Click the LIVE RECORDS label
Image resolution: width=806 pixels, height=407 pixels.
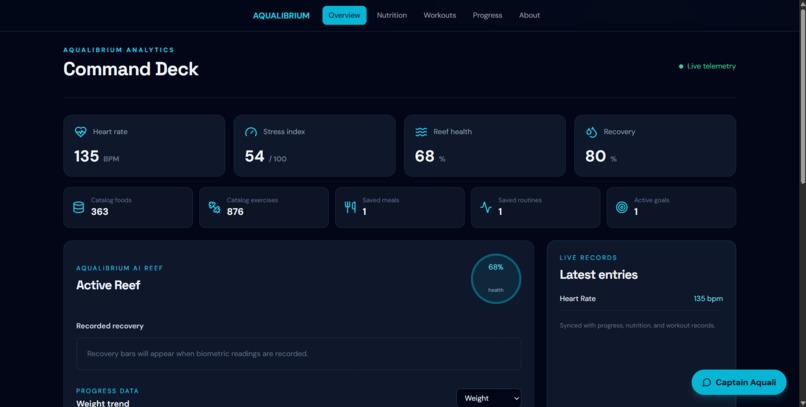point(589,257)
